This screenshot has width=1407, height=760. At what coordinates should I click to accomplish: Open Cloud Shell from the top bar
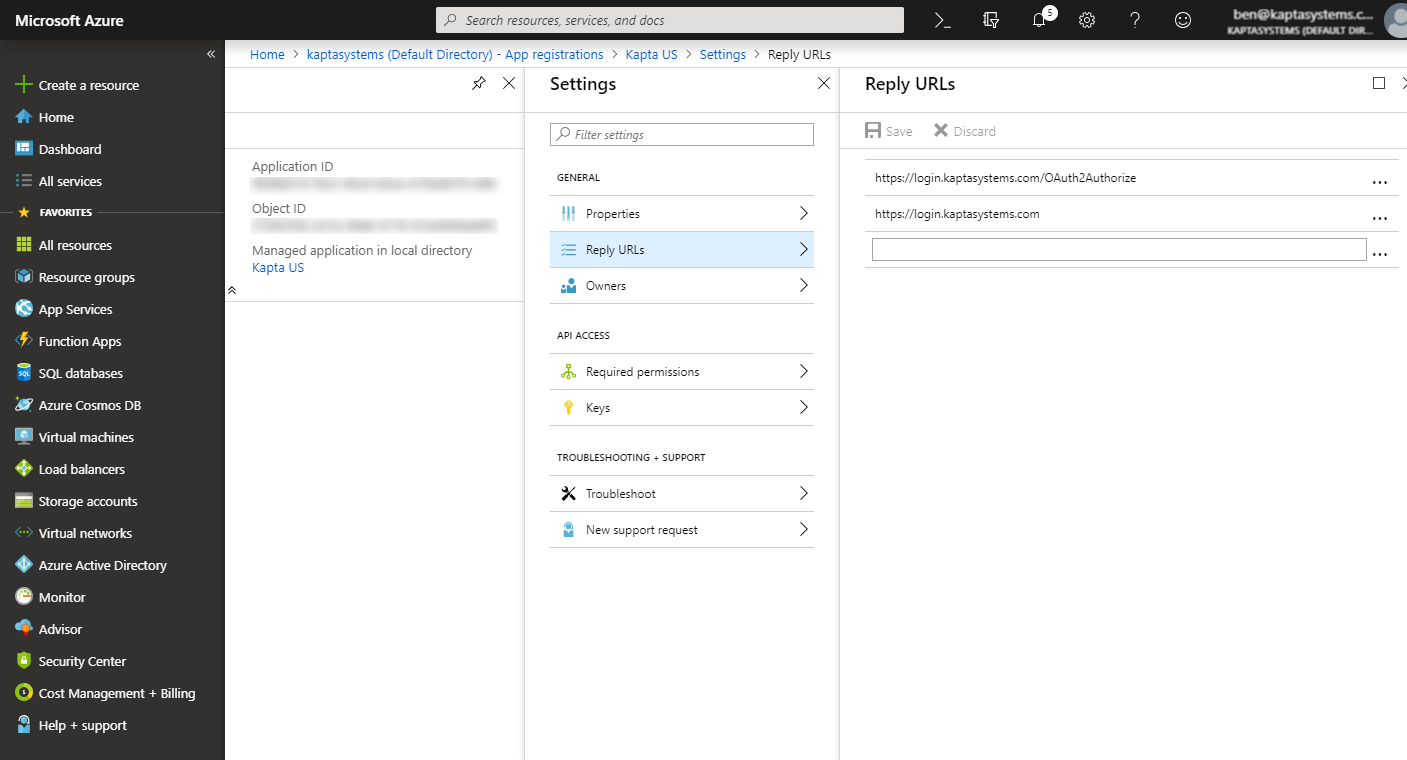(x=941, y=19)
